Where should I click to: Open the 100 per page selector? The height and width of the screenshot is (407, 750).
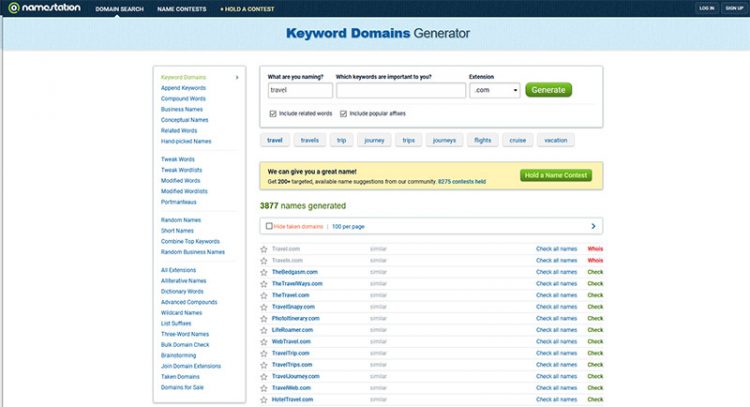pos(350,226)
